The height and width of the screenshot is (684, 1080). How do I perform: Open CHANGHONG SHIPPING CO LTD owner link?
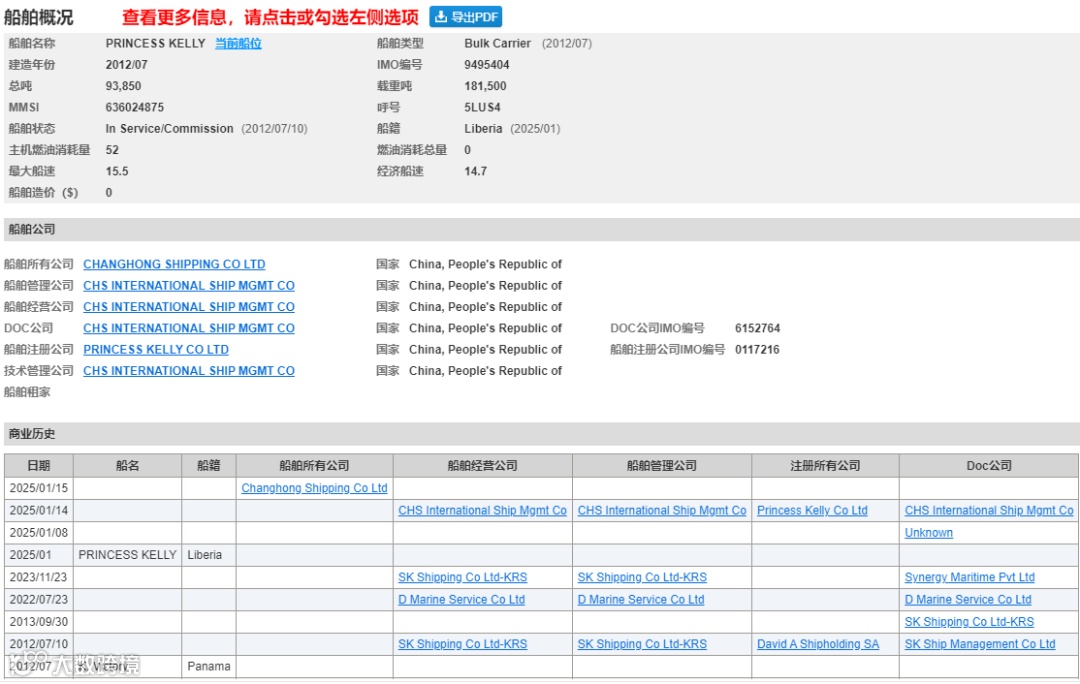(x=174, y=264)
